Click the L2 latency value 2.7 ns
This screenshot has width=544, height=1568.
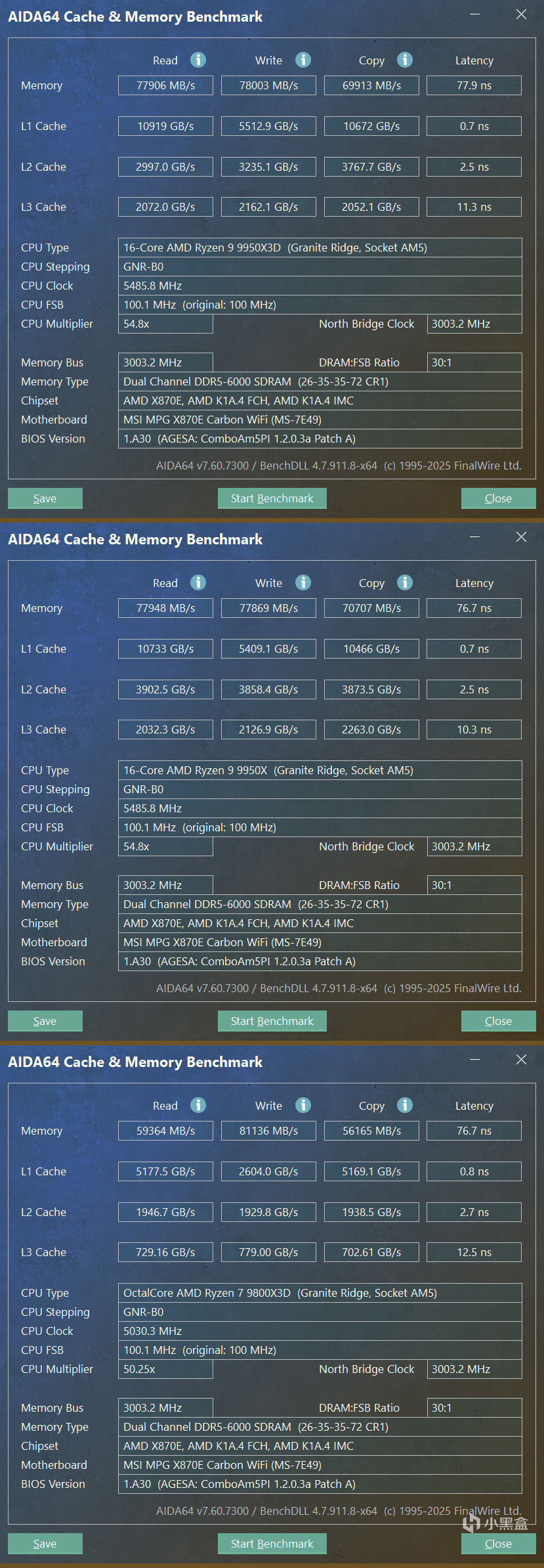click(474, 1212)
